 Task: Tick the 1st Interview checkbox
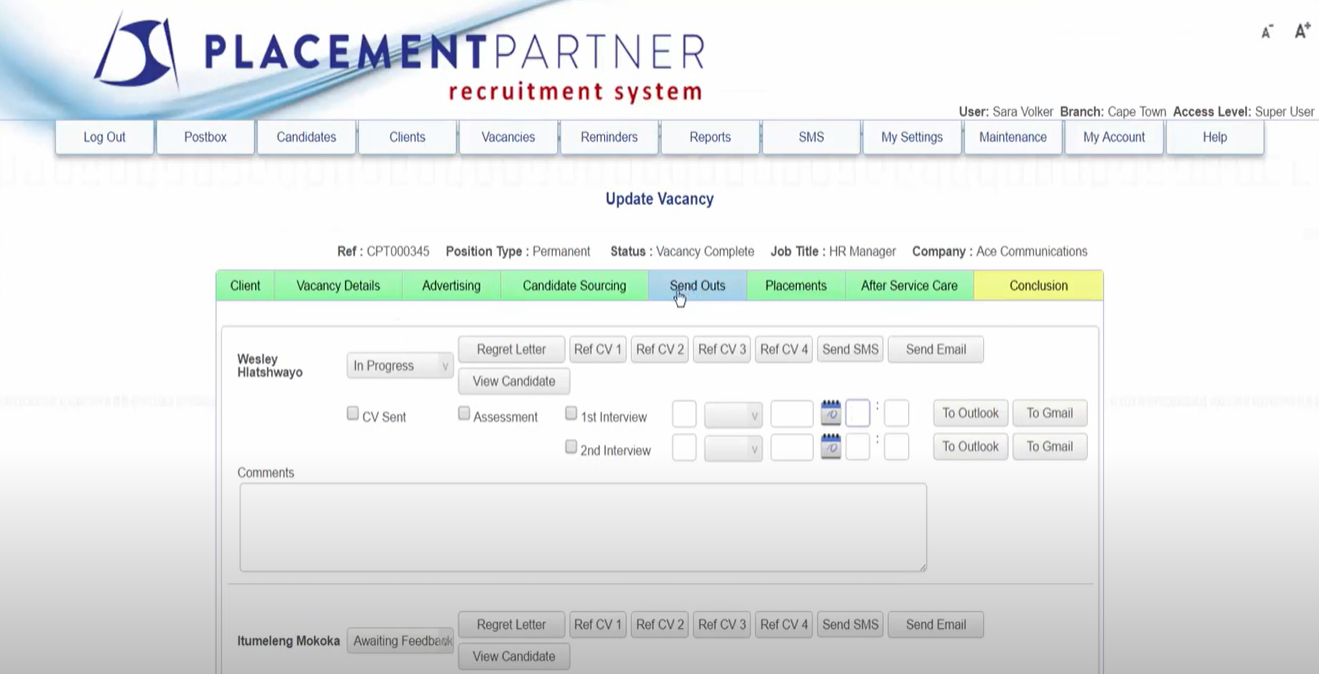[571, 413]
